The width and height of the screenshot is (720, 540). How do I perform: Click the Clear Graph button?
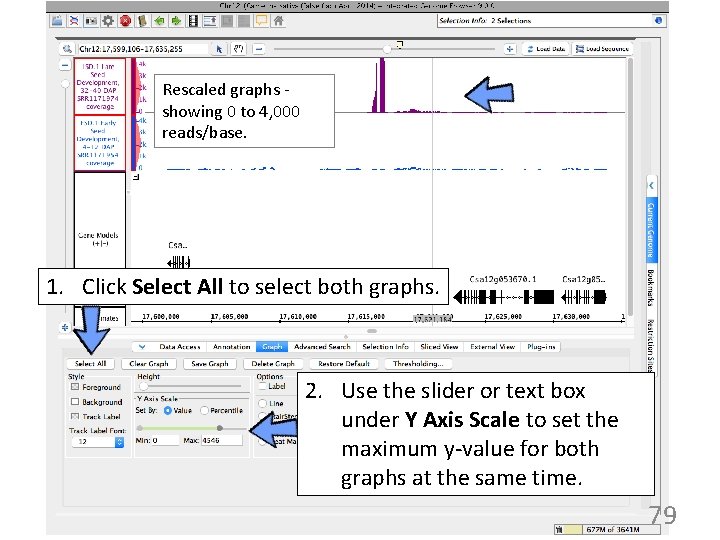149,364
